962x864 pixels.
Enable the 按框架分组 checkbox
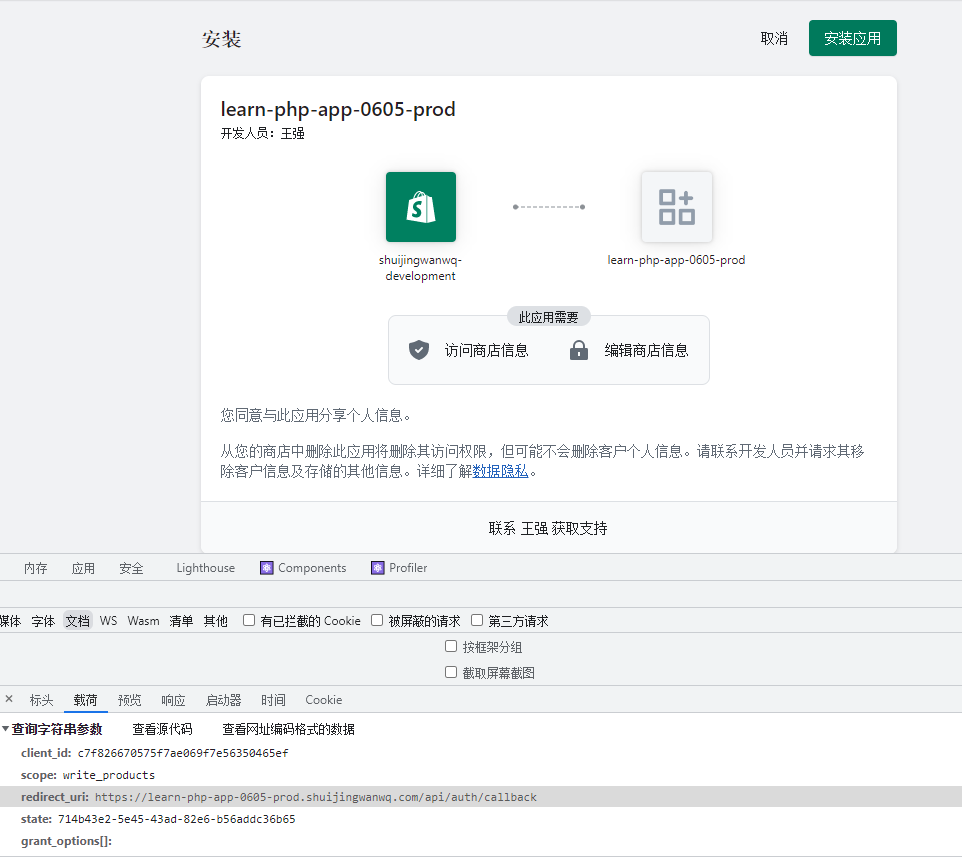click(451, 647)
